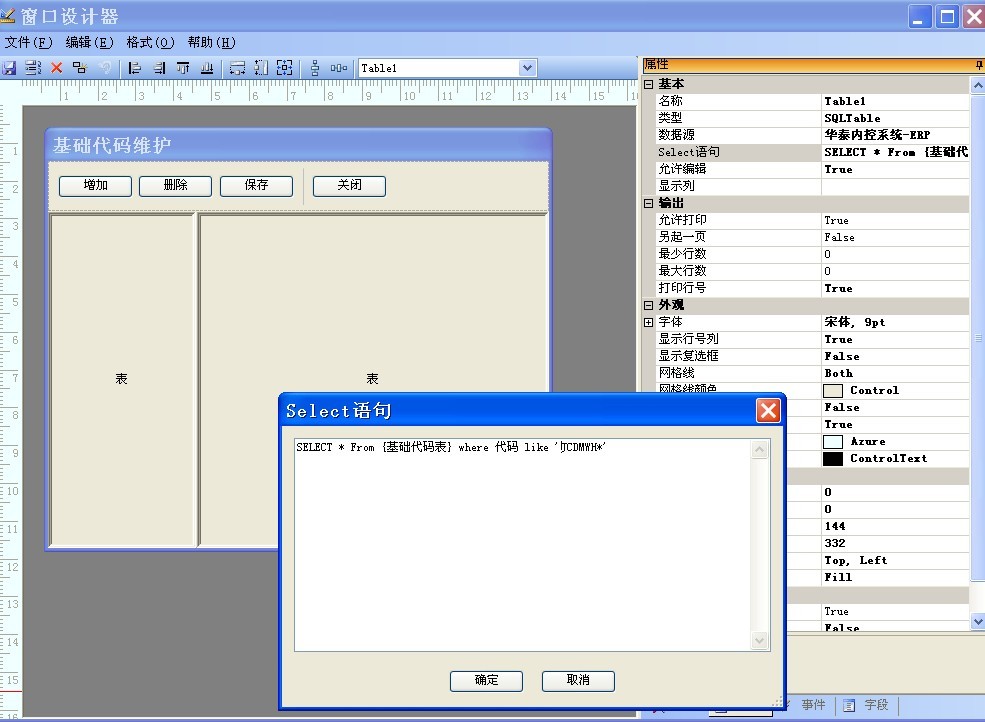Click the align top edges icon
Viewport: 985px width, 722px height.
coord(183,68)
